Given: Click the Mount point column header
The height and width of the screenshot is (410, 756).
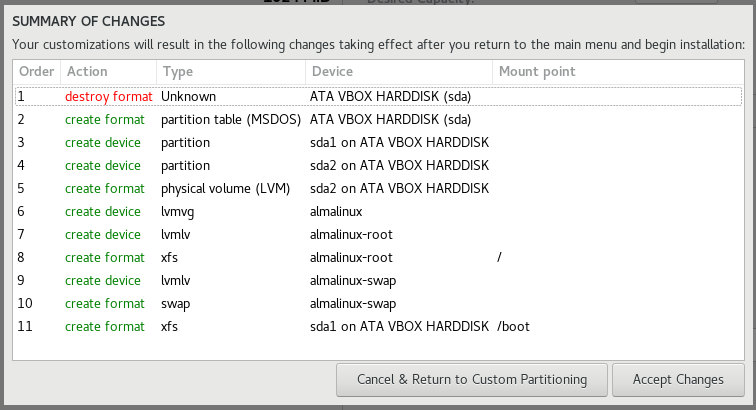Looking at the screenshot, I should tap(618, 71).
